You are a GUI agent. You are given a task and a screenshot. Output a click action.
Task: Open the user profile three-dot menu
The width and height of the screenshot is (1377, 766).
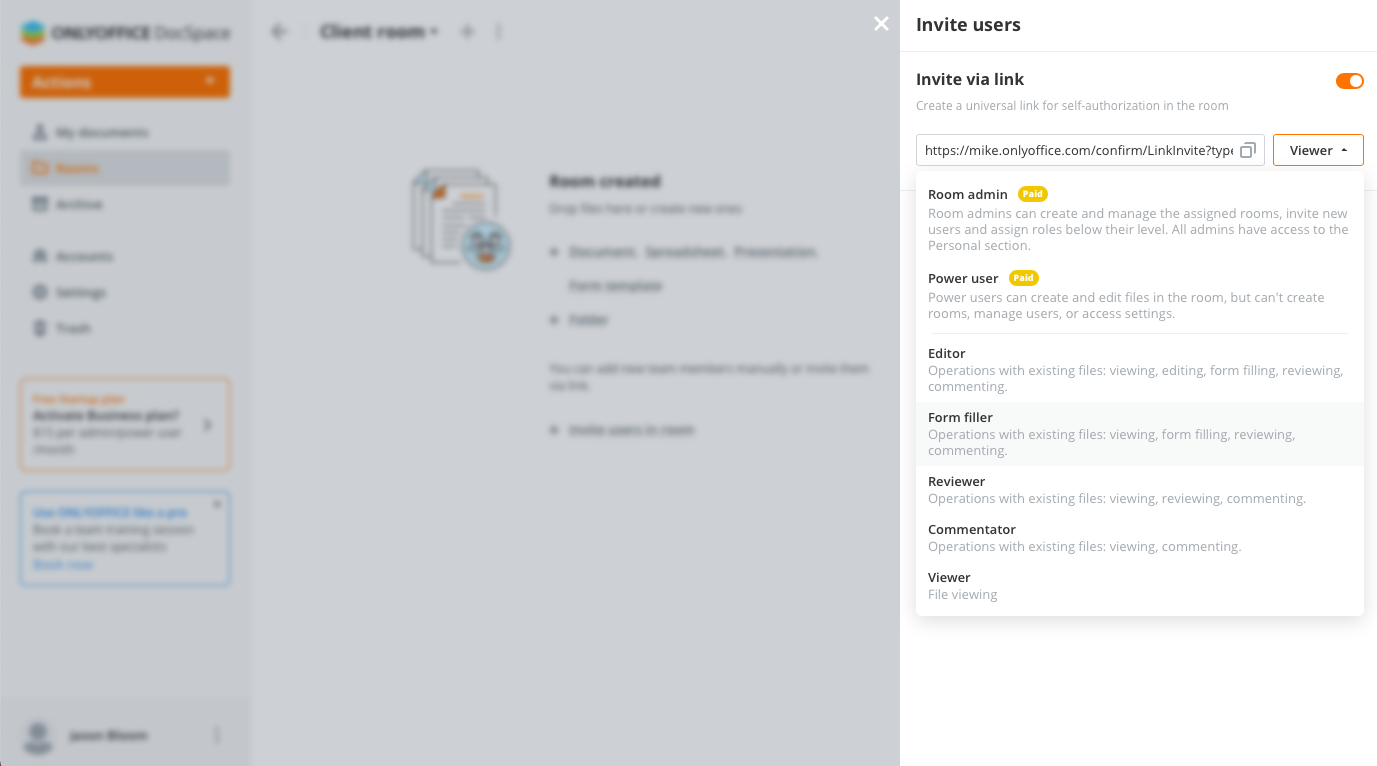pos(217,735)
